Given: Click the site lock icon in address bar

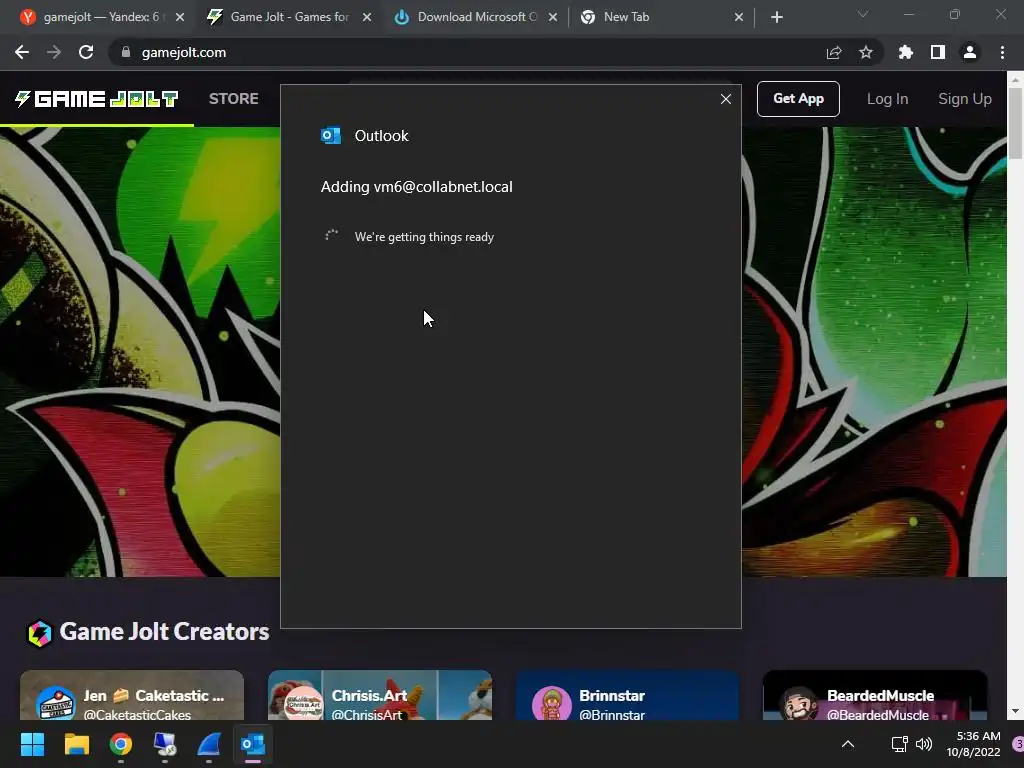Looking at the screenshot, I should pos(126,52).
